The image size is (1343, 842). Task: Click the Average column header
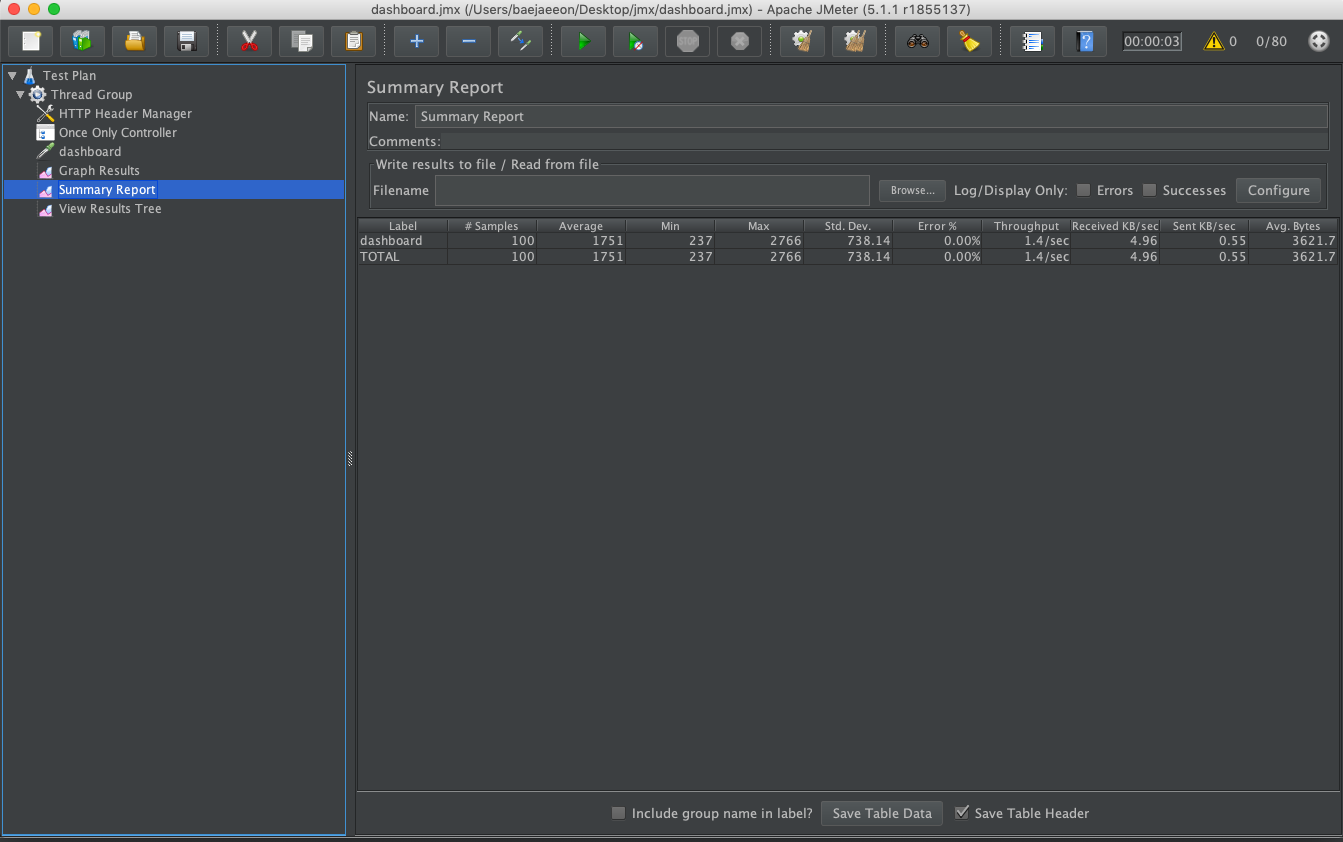(581, 226)
